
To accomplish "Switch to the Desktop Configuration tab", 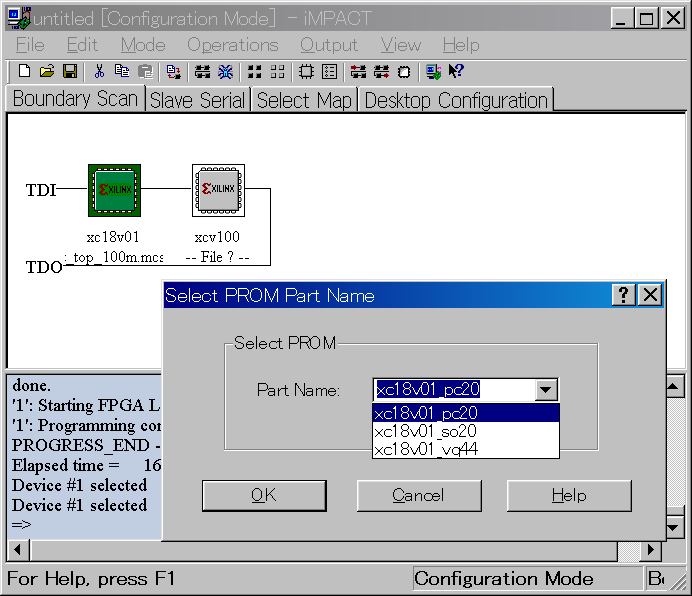I will coord(456,100).
